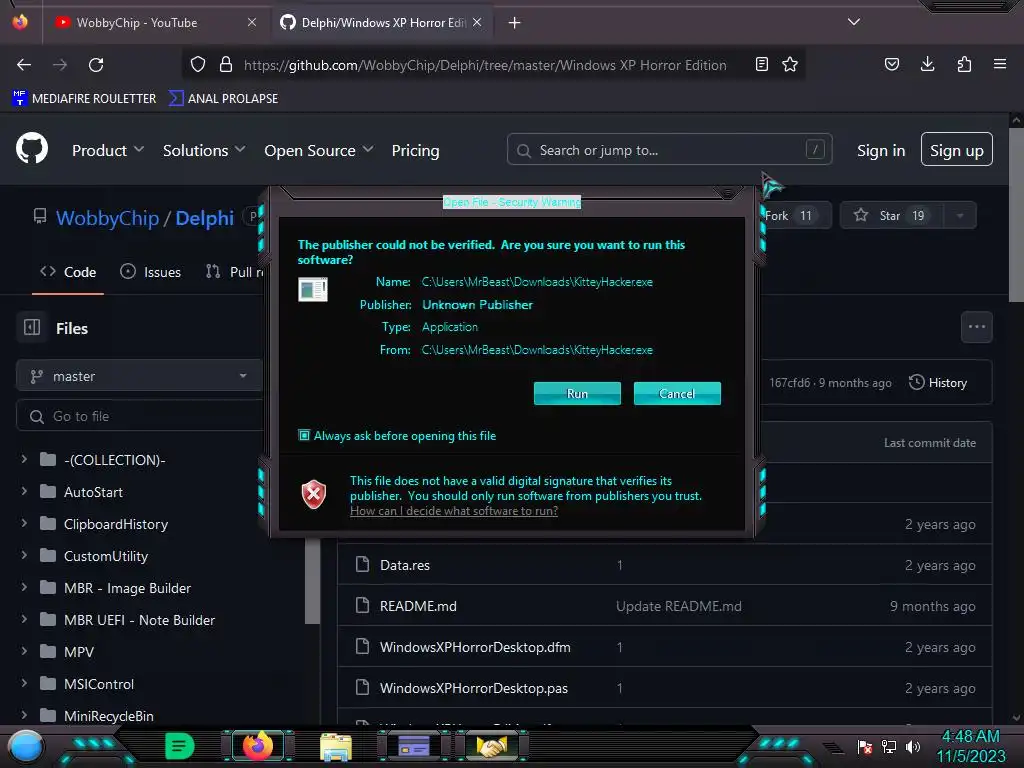The width and height of the screenshot is (1024, 768).
Task: Open a new tab with the plus icon
Action: tap(515, 23)
